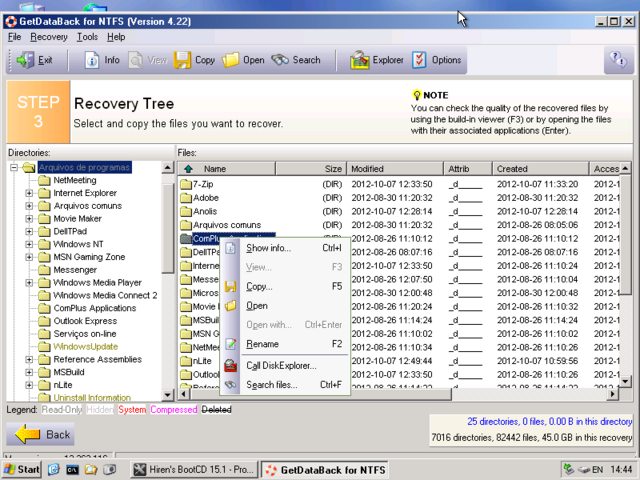
Task: Click the Copy floppy disk toolbar icon
Action: coord(182,60)
